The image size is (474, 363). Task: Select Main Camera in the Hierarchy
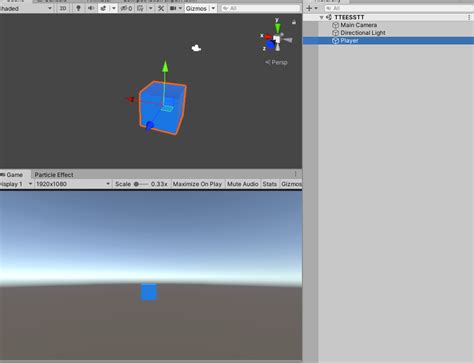pos(358,25)
